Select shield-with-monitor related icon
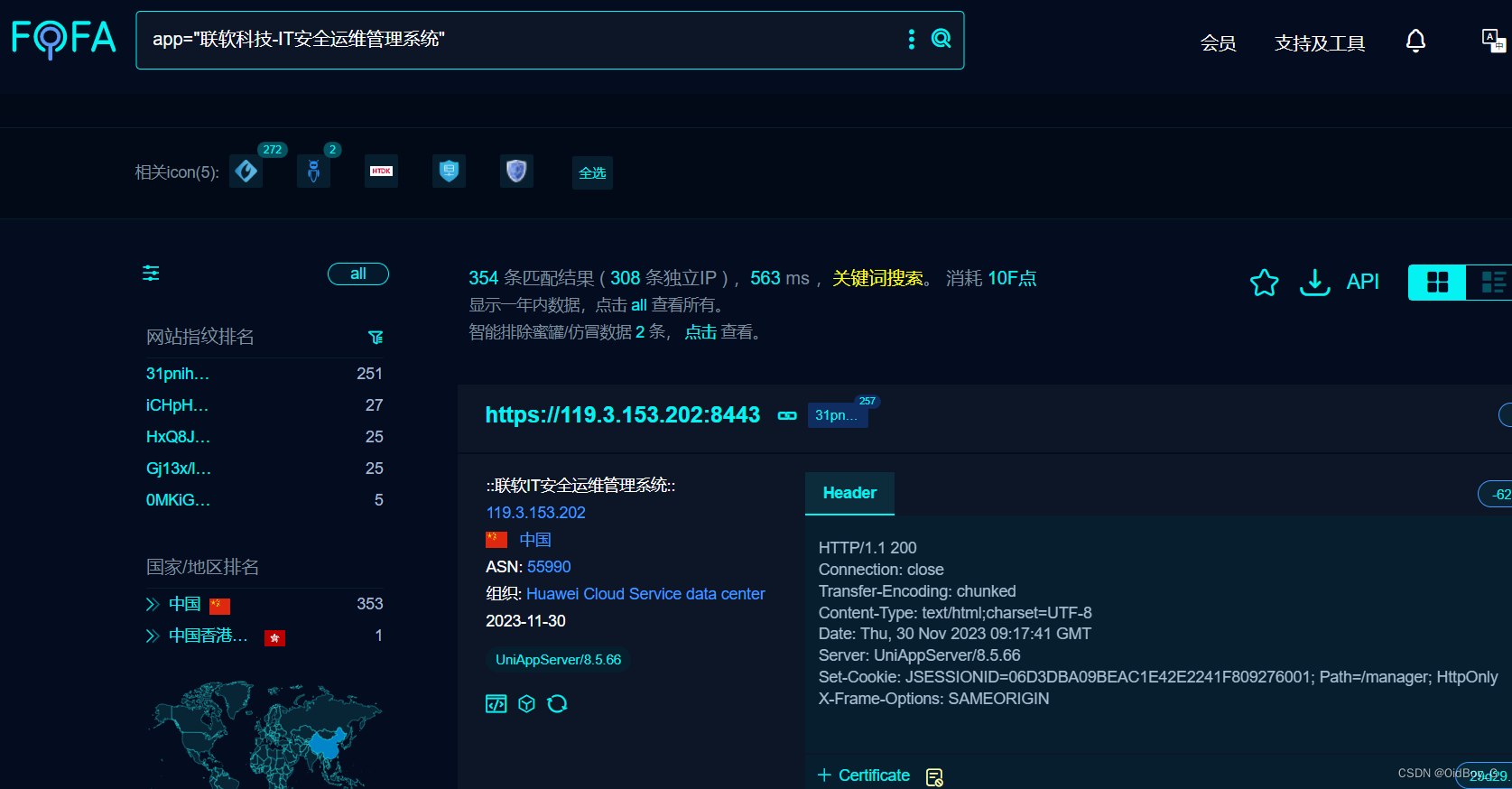This screenshot has width=1512, height=789. 449,171
